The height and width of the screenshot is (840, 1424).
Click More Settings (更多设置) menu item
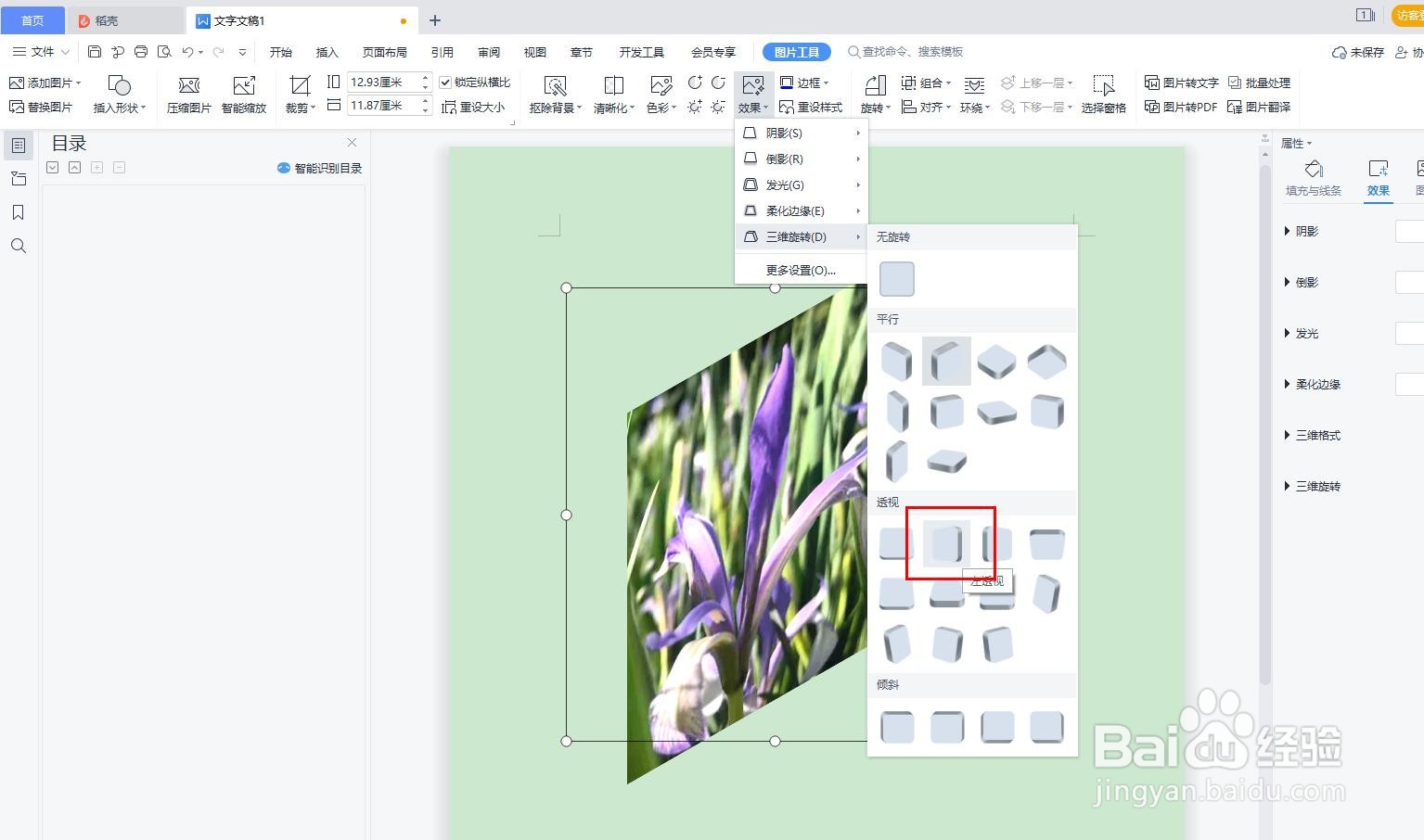click(x=802, y=270)
